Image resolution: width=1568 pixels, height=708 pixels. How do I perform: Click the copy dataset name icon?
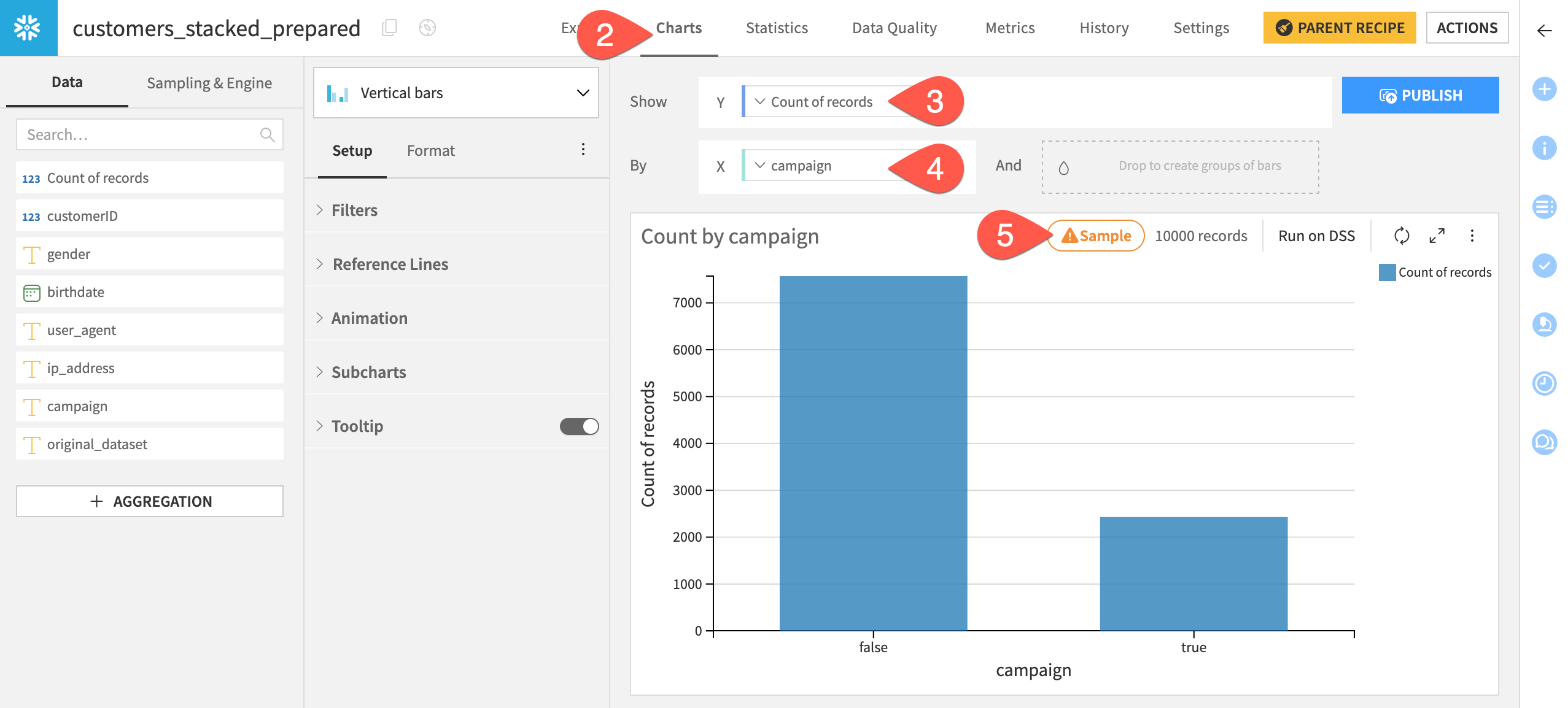click(x=389, y=28)
